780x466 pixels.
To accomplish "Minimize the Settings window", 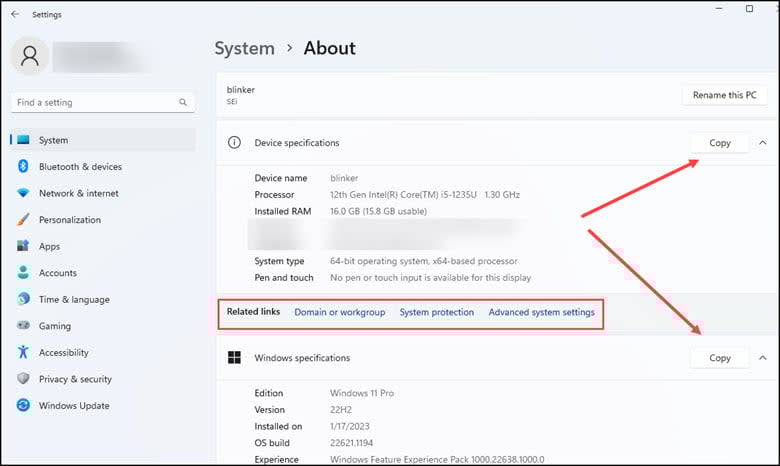I will click(719, 9).
